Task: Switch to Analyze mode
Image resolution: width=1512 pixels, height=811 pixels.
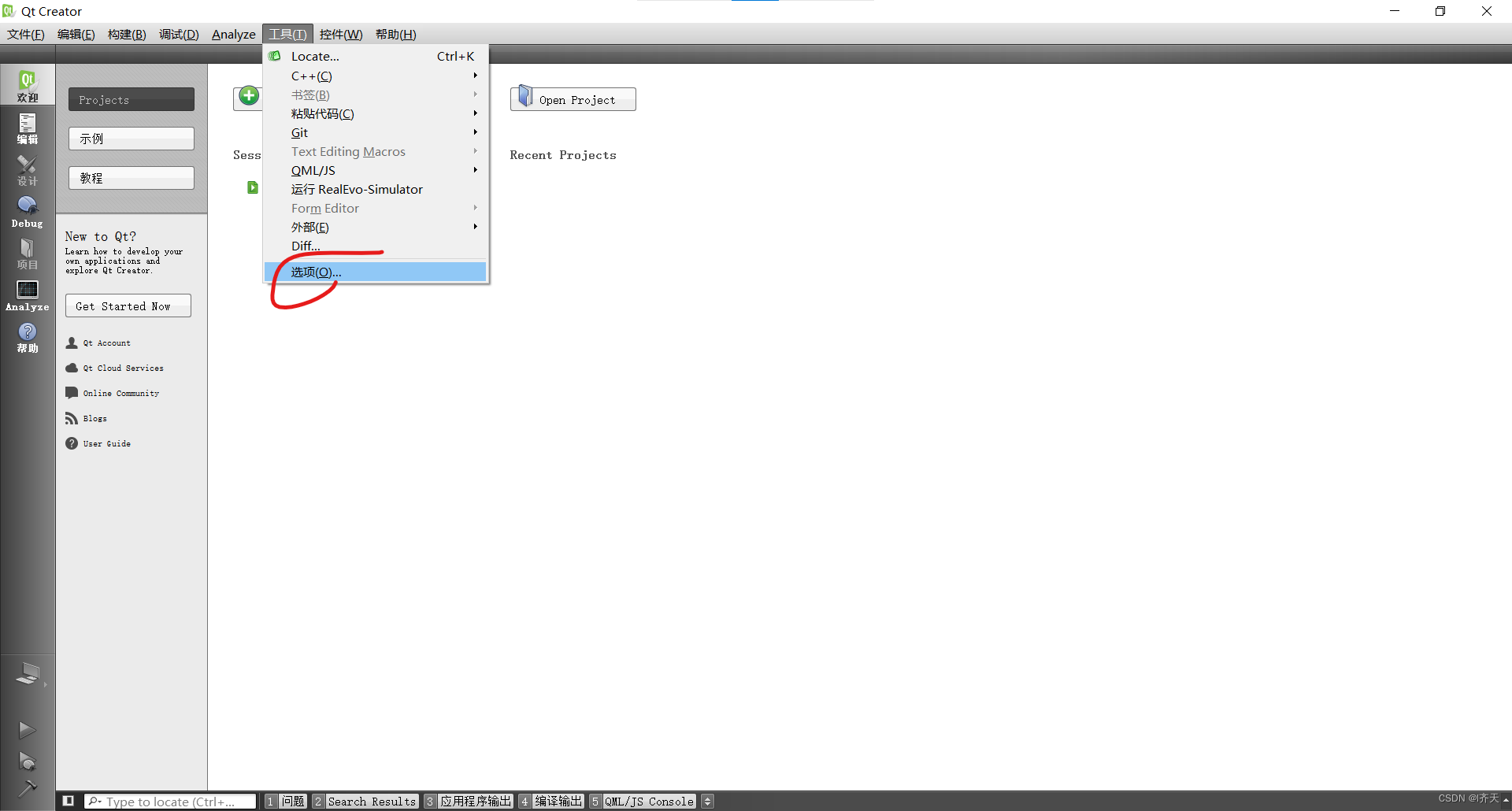Action: point(28,295)
